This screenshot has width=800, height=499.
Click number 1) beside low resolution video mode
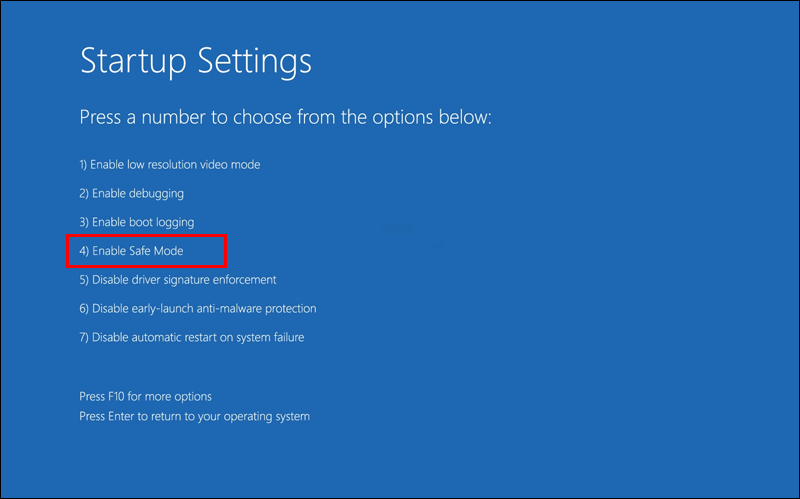(x=84, y=164)
